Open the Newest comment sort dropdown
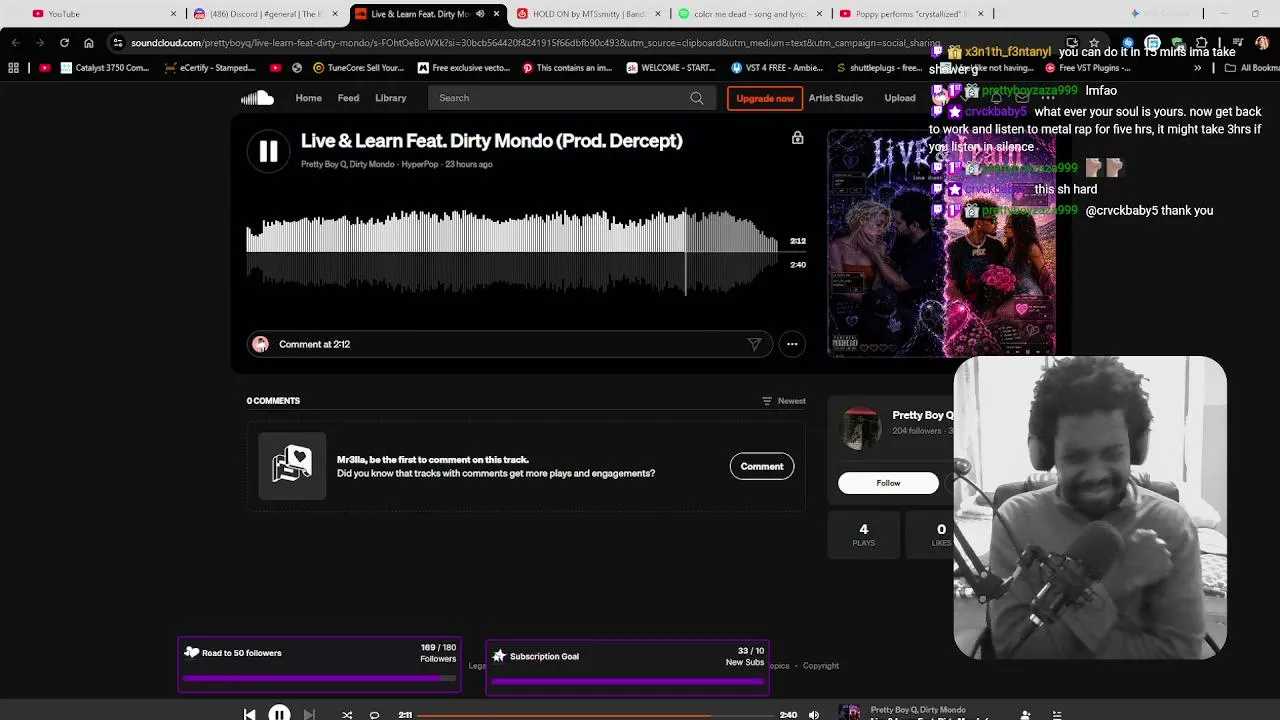 coord(784,401)
